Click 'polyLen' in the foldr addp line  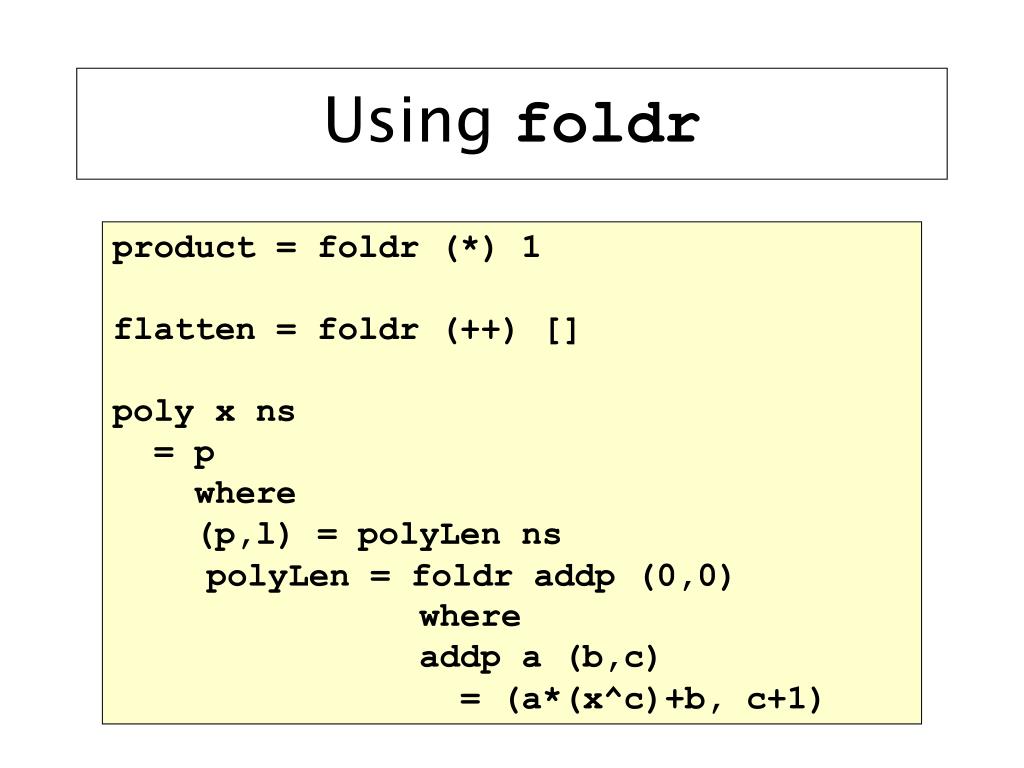278,577
